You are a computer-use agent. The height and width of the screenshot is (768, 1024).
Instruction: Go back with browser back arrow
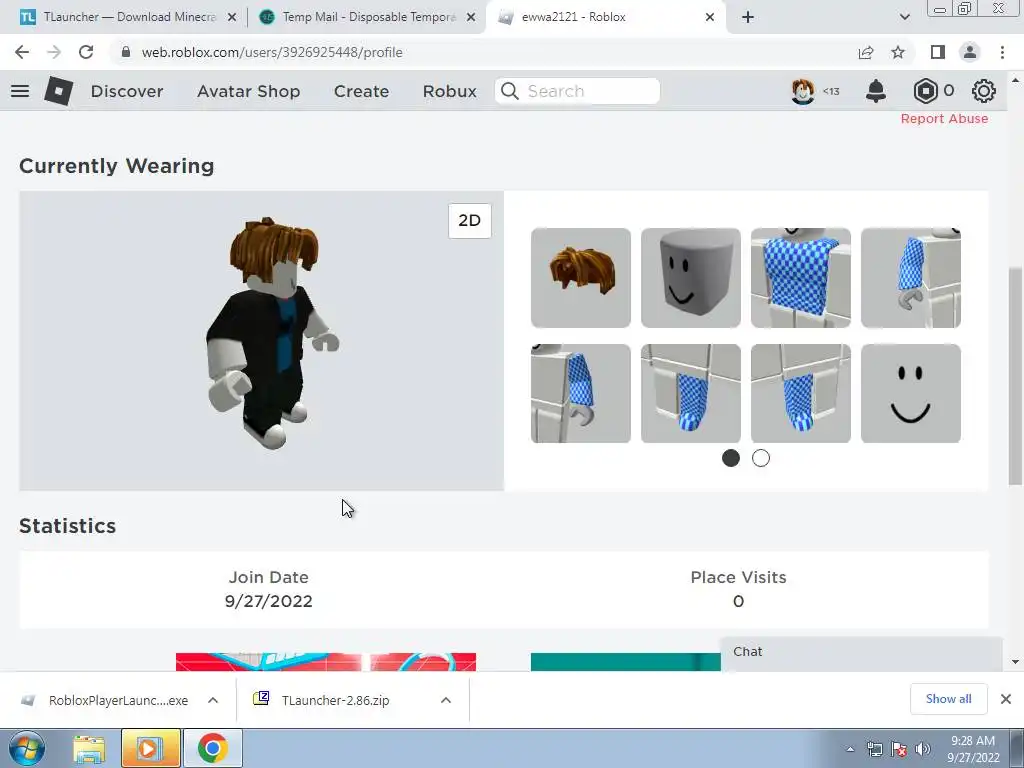click(22, 52)
